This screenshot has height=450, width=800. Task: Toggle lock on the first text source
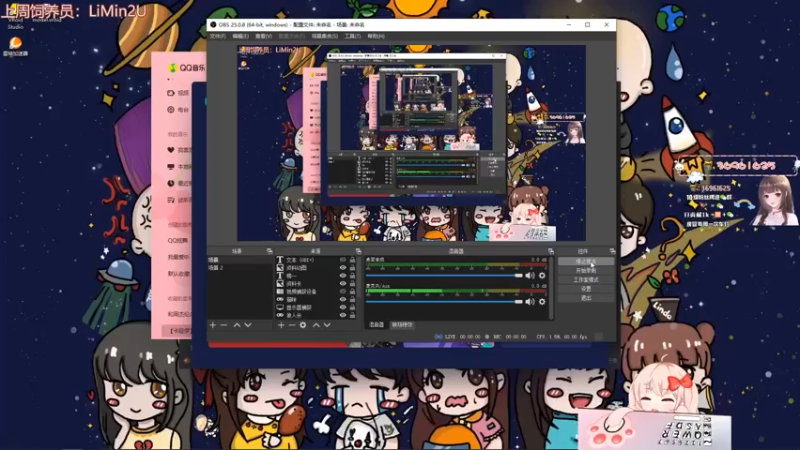click(352, 260)
